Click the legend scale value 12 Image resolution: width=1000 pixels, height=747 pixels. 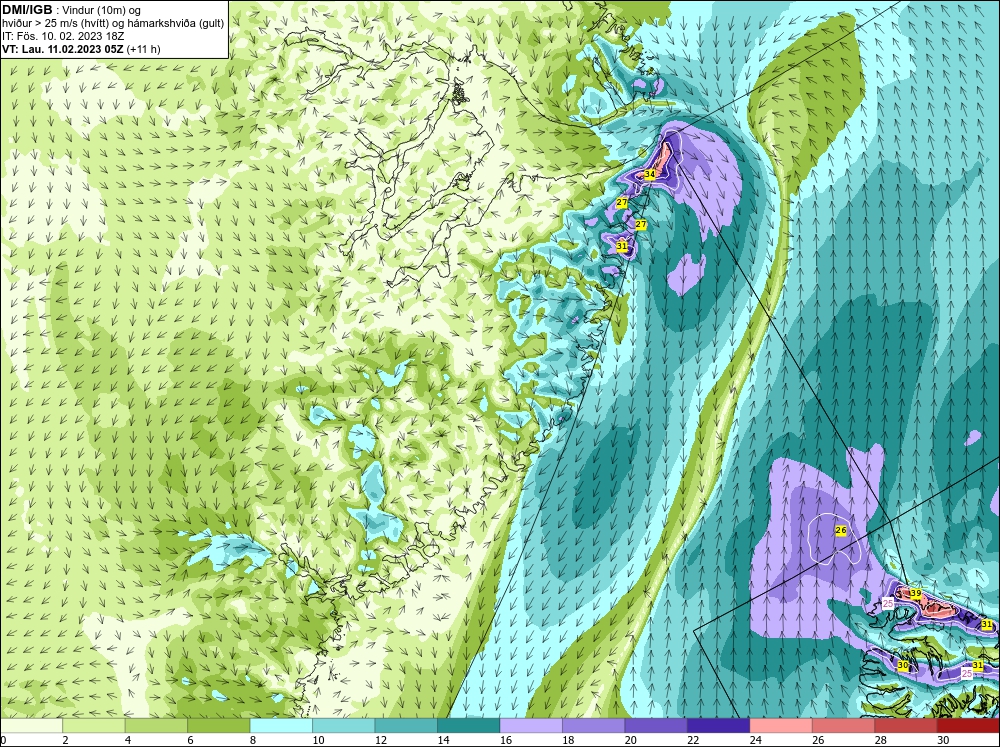pyautogui.click(x=381, y=740)
